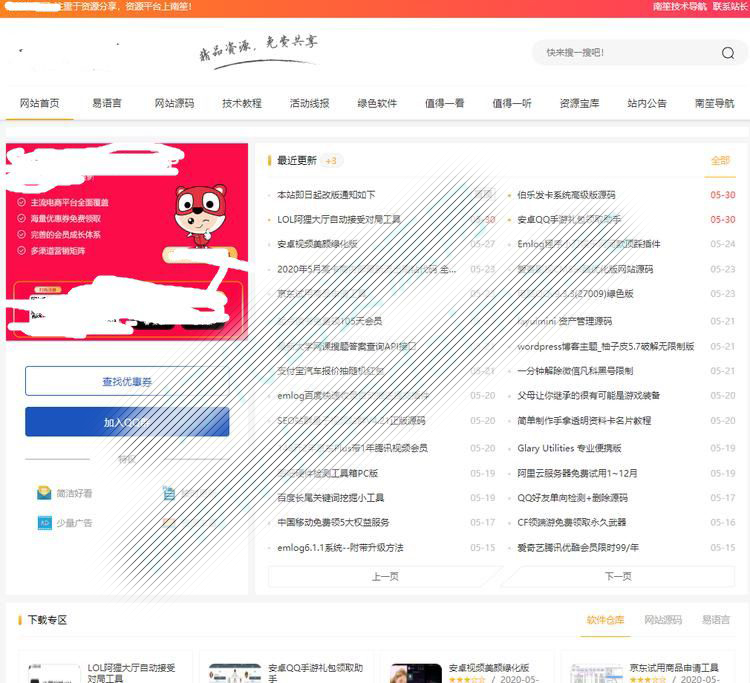Open QQ好友单向检测+删除源码 post

[x=573, y=498]
